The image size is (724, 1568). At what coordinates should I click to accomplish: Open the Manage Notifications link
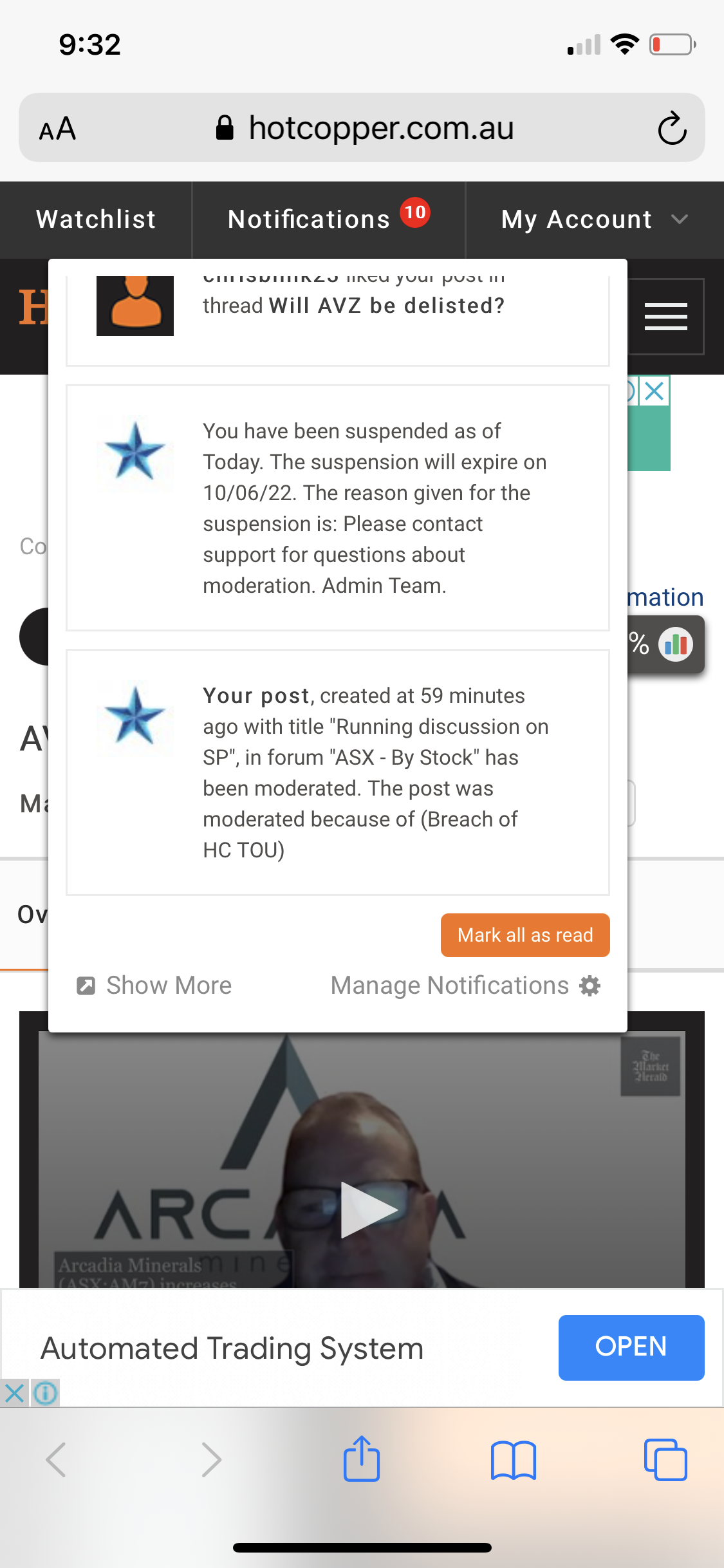pos(450,985)
